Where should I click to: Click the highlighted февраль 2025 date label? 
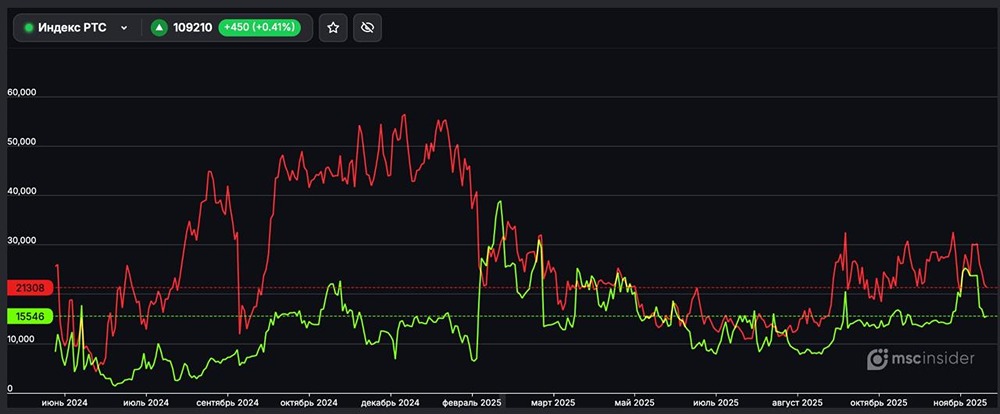pos(472,403)
